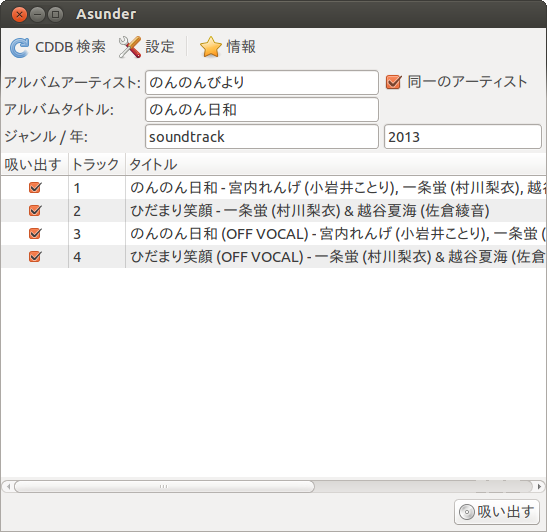The image size is (547, 532).
Task: Open 設定 preferences with the tools icon
Action: (130, 47)
